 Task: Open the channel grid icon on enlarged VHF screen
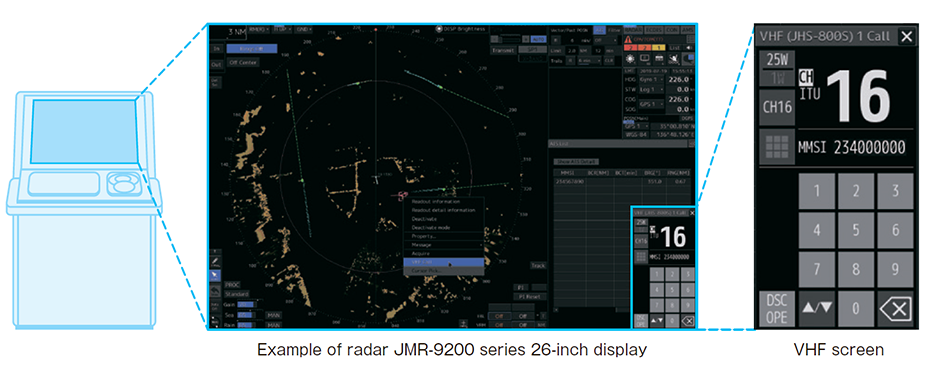point(776,145)
